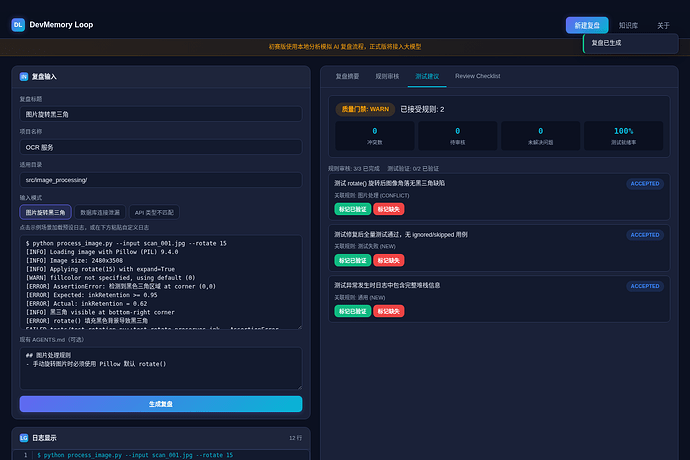Click the 适用目录 field src/image_processing/
690x460 pixels.
pyautogui.click(x=161, y=180)
